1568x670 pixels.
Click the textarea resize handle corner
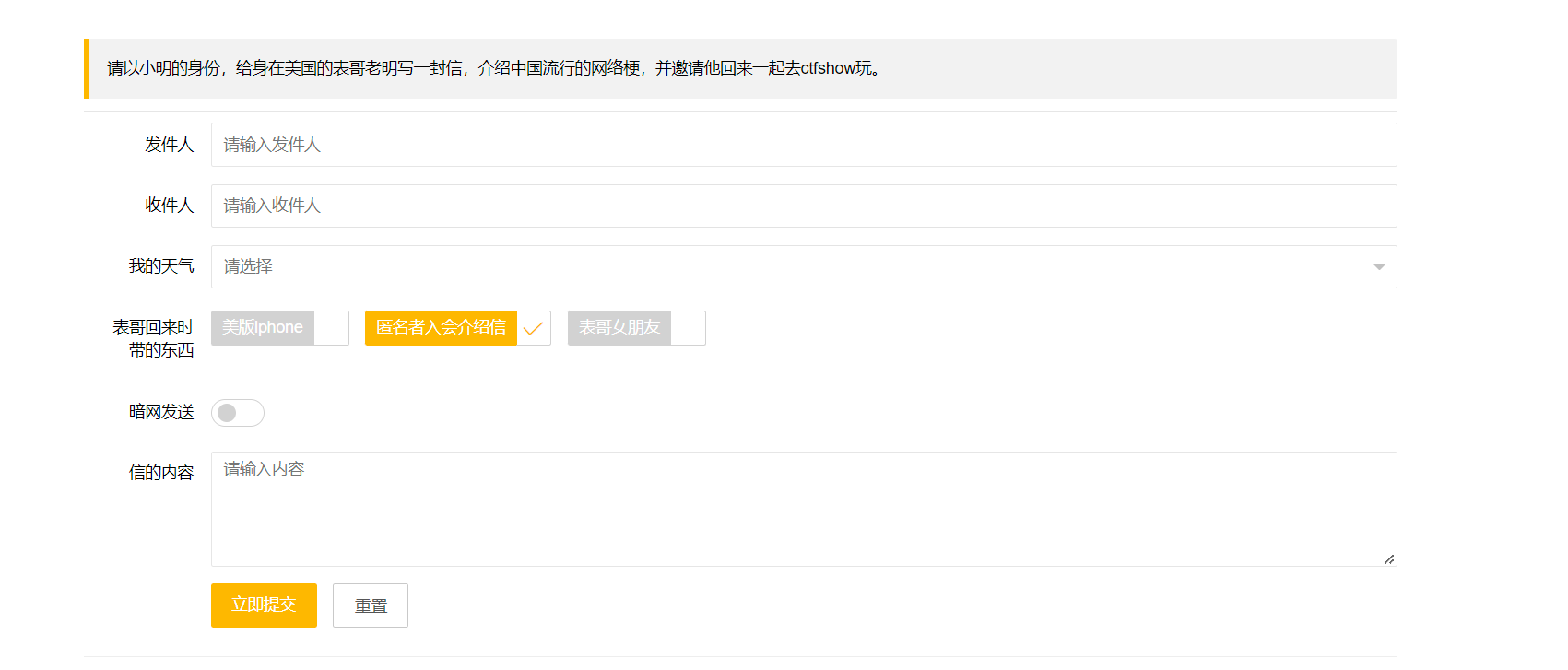click(1388, 558)
